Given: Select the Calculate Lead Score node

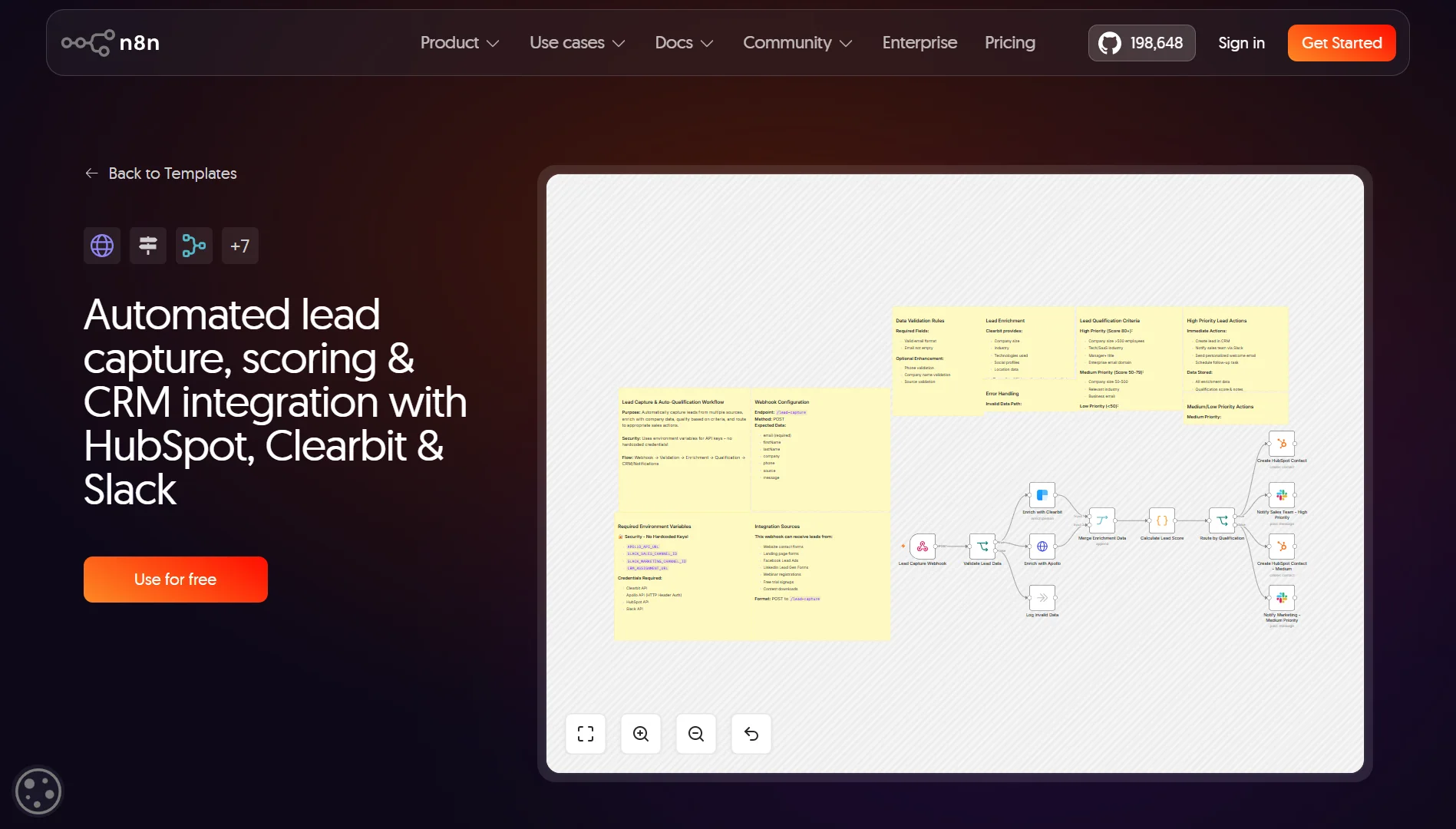Looking at the screenshot, I should [x=1162, y=520].
